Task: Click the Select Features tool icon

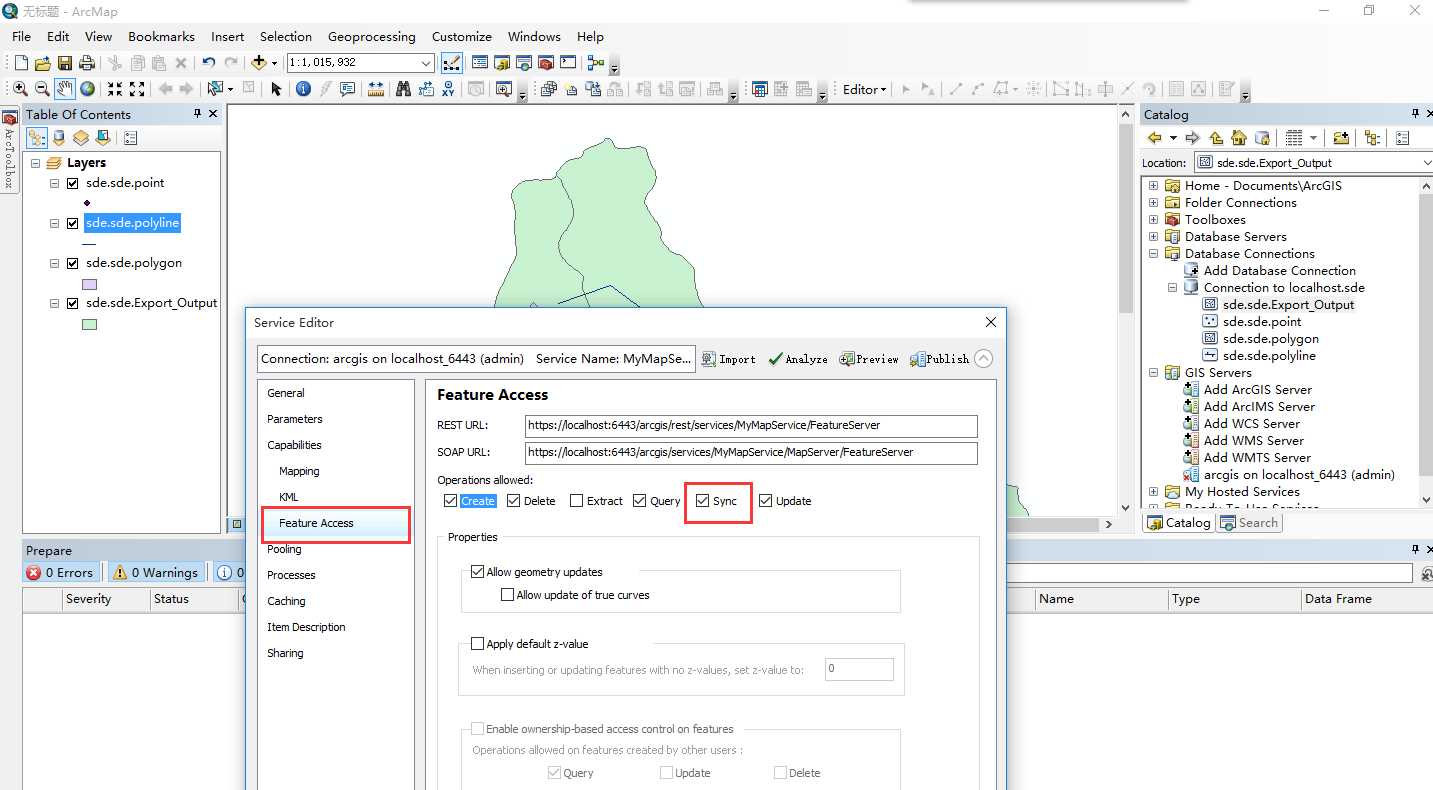Action: tap(215, 89)
